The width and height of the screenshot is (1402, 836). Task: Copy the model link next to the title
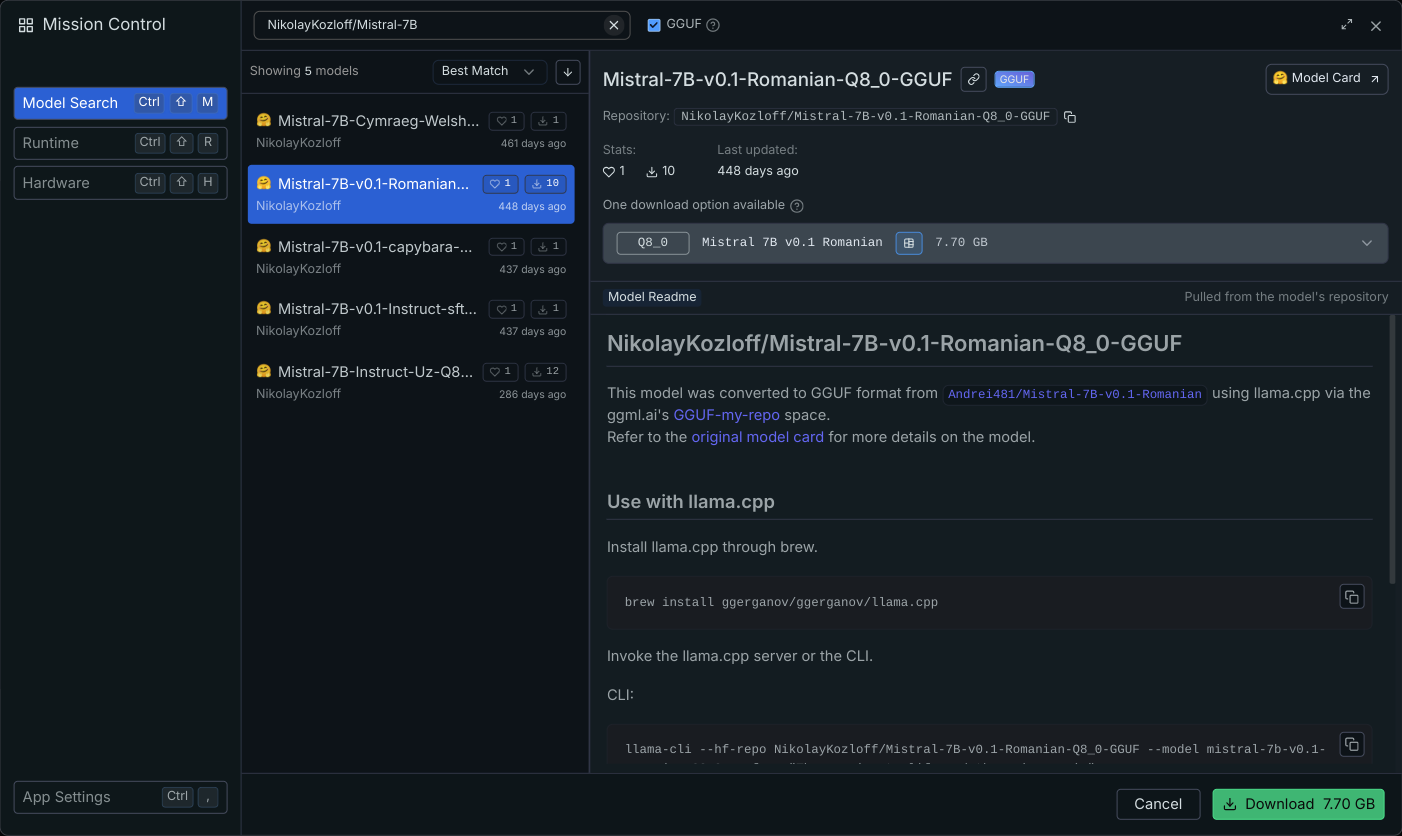coord(973,79)
